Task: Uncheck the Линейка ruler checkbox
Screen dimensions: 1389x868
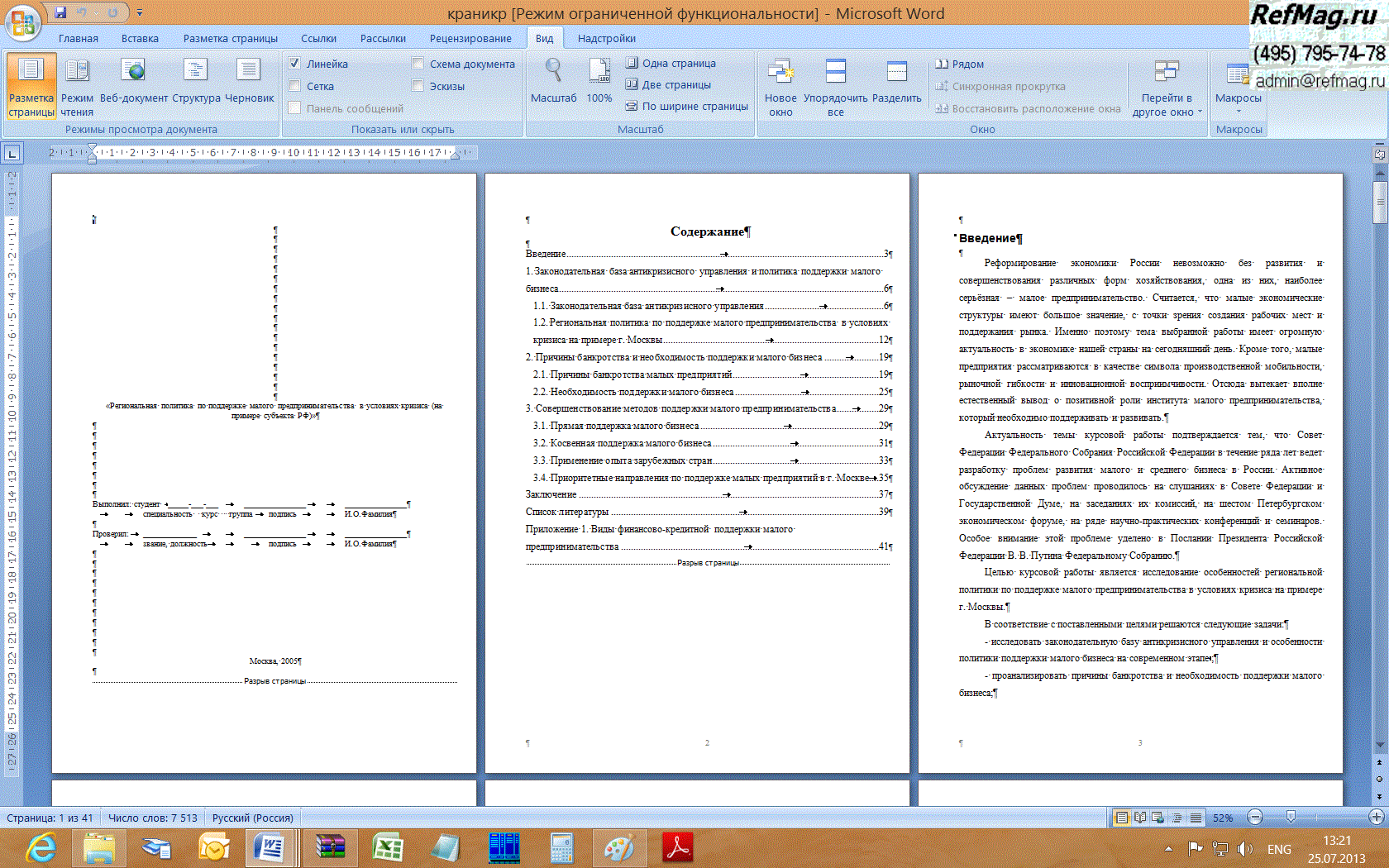Action: pos(294,64)
